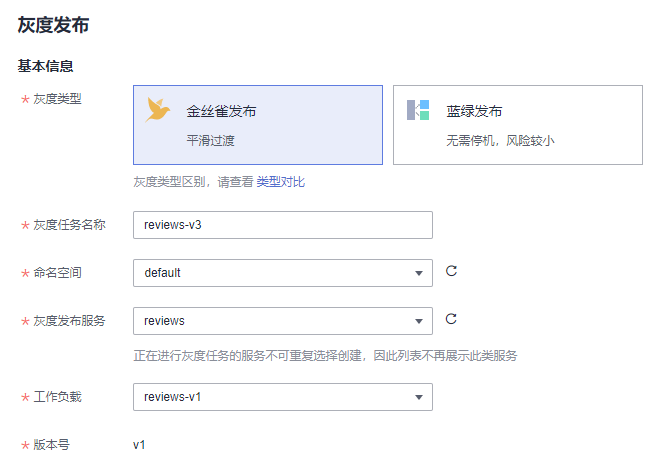The width and height of the screenshot is (657, 468).
Task: Click the 工作负载 dropdown arrow
Action: [x=419, y=397]
